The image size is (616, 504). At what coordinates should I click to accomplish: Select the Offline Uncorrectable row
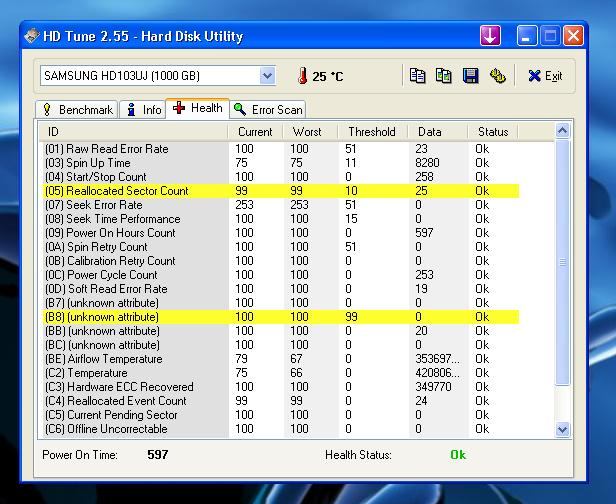281,429
